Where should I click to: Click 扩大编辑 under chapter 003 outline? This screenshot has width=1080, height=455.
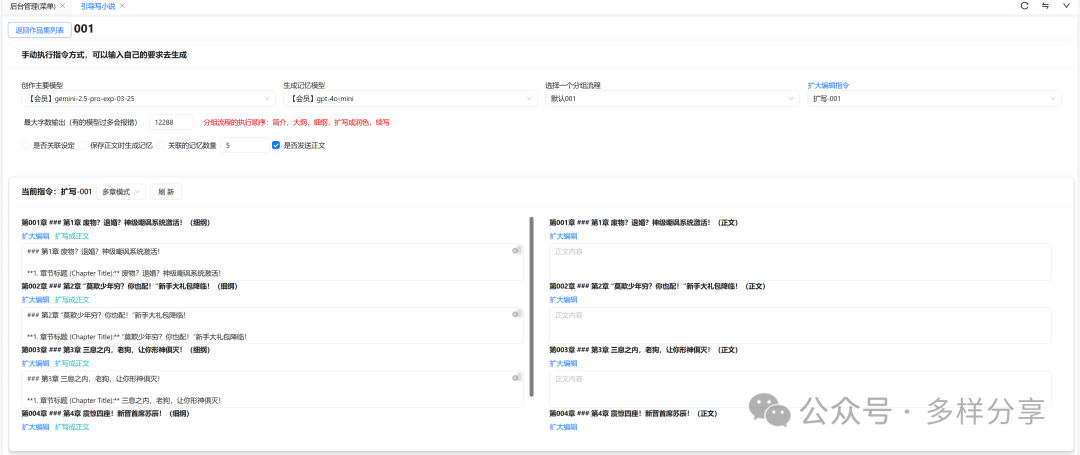click(x=35, y=363)
